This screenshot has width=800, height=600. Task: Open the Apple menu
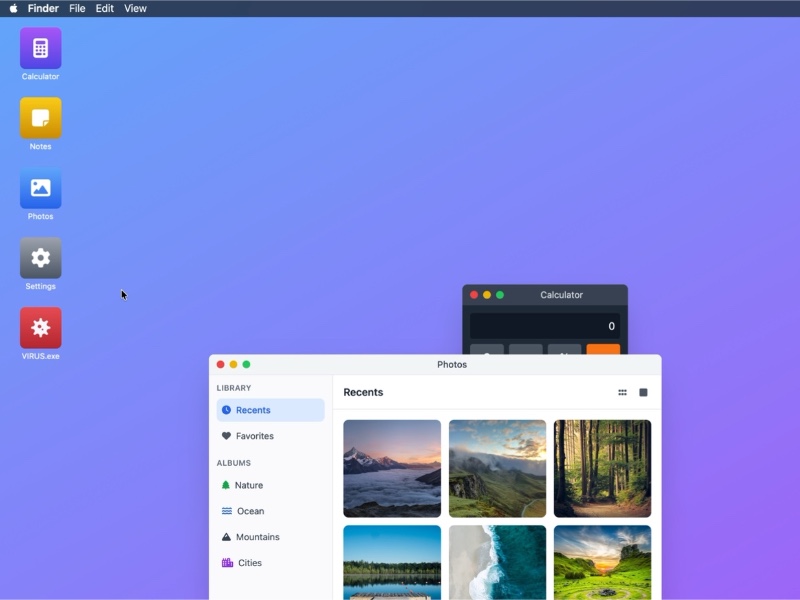click(x=13, y=8)
